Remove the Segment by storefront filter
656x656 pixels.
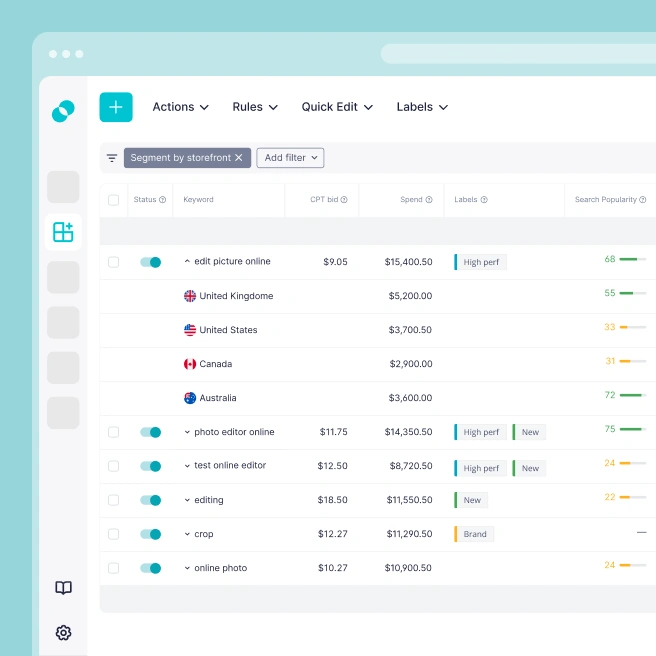[239, 158]
